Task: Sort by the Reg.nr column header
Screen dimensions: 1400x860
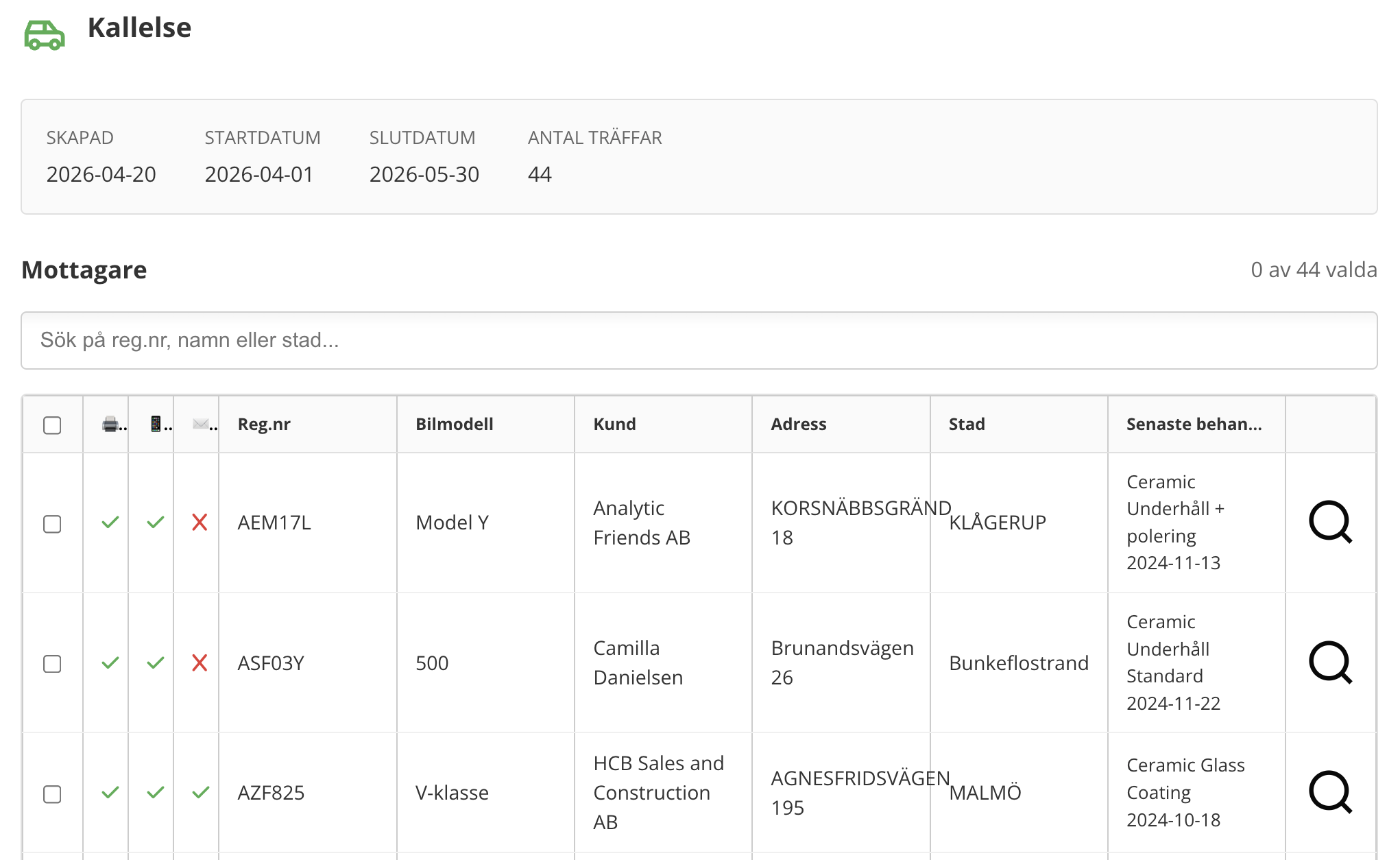Action: click(x=264, y=425)
